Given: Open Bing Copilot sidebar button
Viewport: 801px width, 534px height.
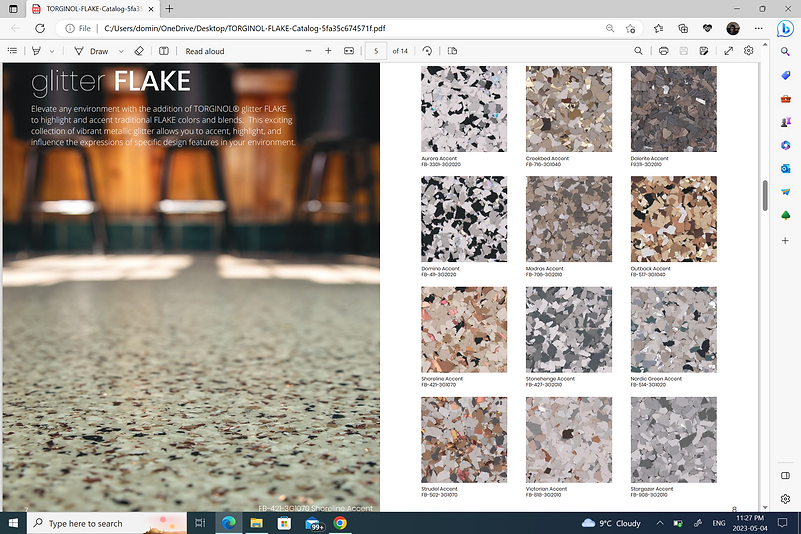Looking at the screenshot, I should [x=785, y=29].
